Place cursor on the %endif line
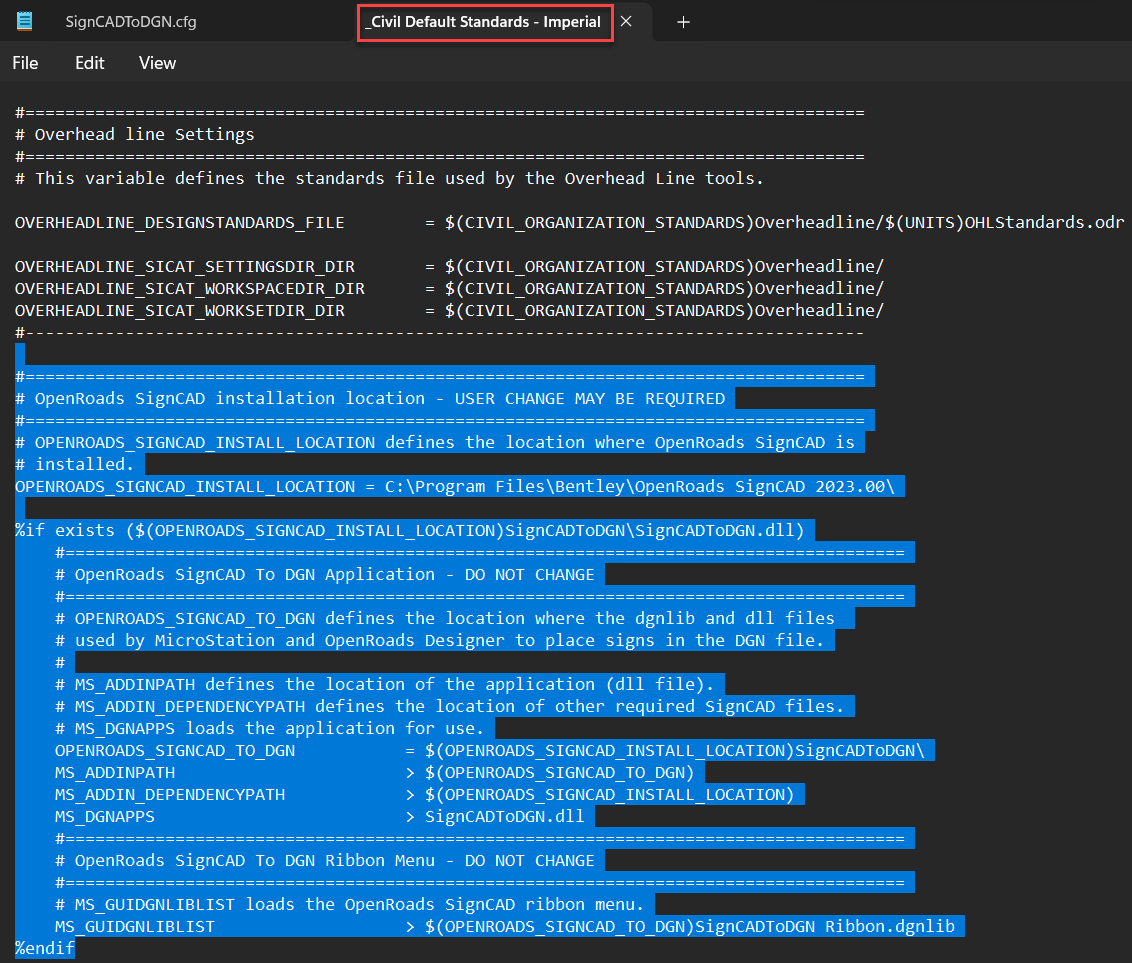Viewport: 1132px width, 963px height. click(x=45, y=948)
